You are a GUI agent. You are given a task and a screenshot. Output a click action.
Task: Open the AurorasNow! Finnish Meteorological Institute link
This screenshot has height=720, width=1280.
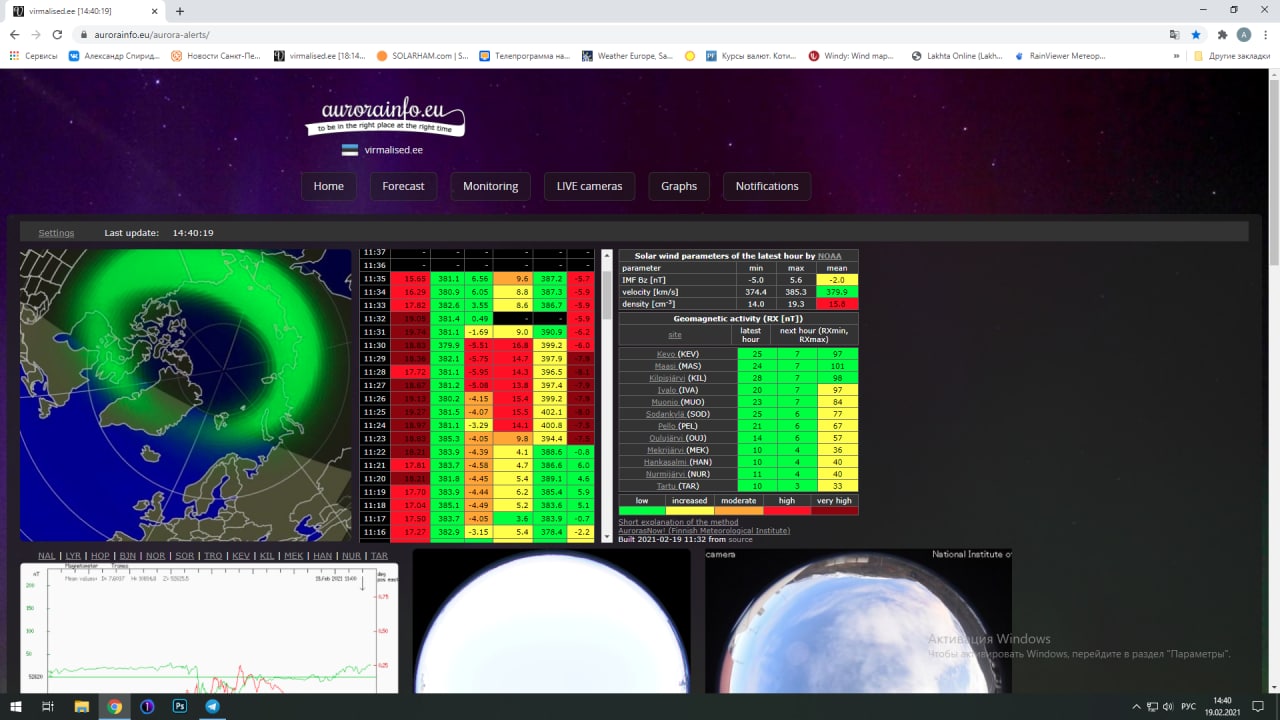(704, 531)
